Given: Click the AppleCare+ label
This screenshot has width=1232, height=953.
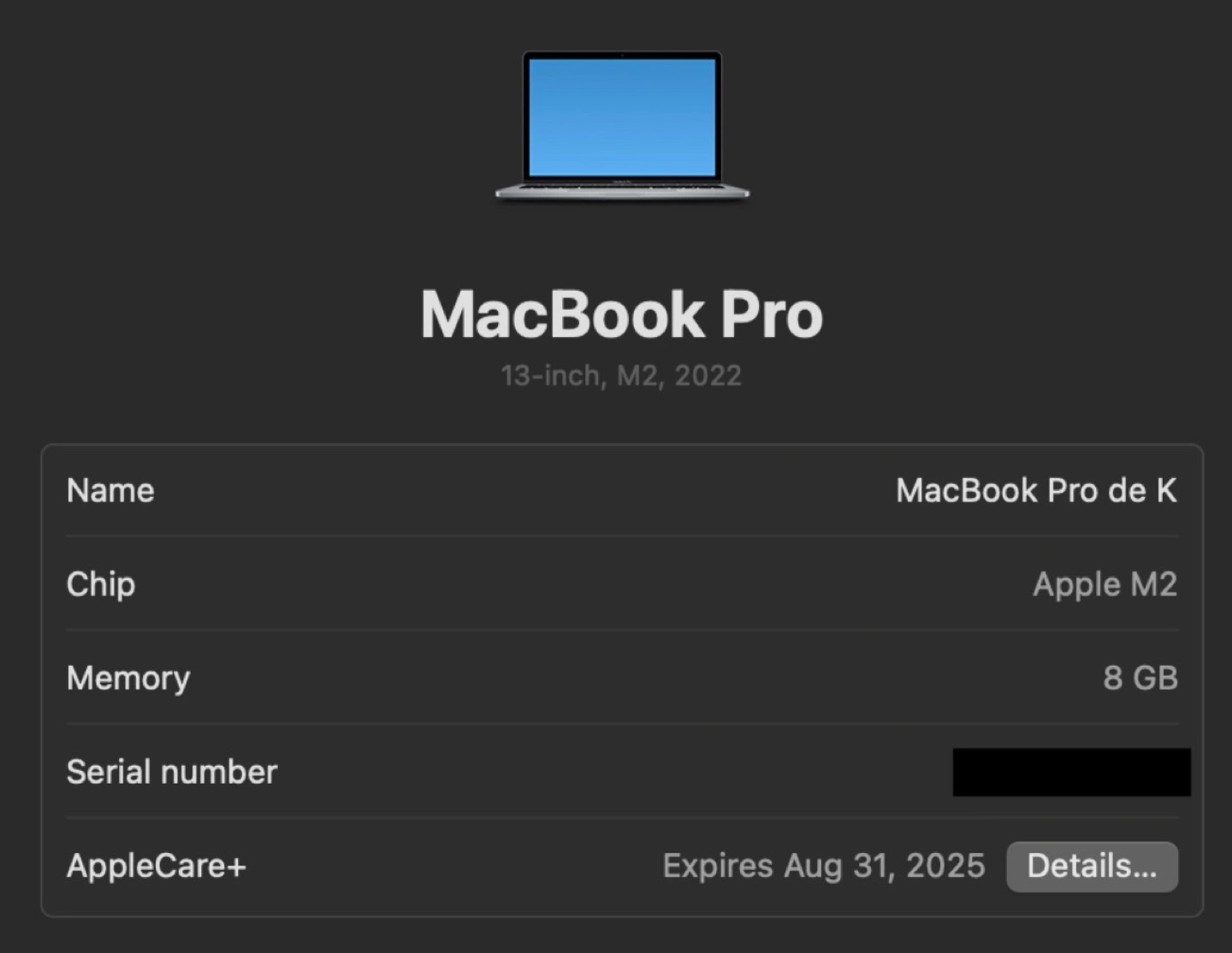Looking at the screenshot, I should [x=157, y=866].
